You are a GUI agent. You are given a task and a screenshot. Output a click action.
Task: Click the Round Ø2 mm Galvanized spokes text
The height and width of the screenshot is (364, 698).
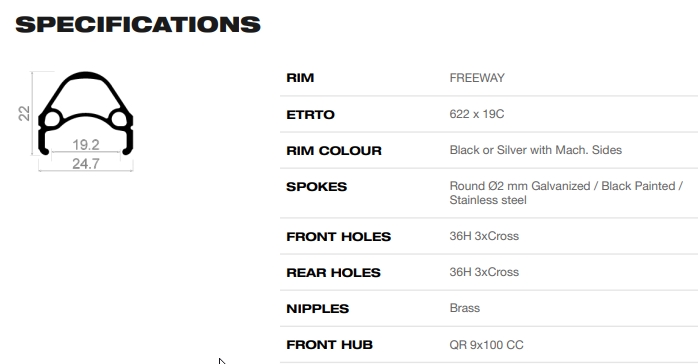[566, 193]
